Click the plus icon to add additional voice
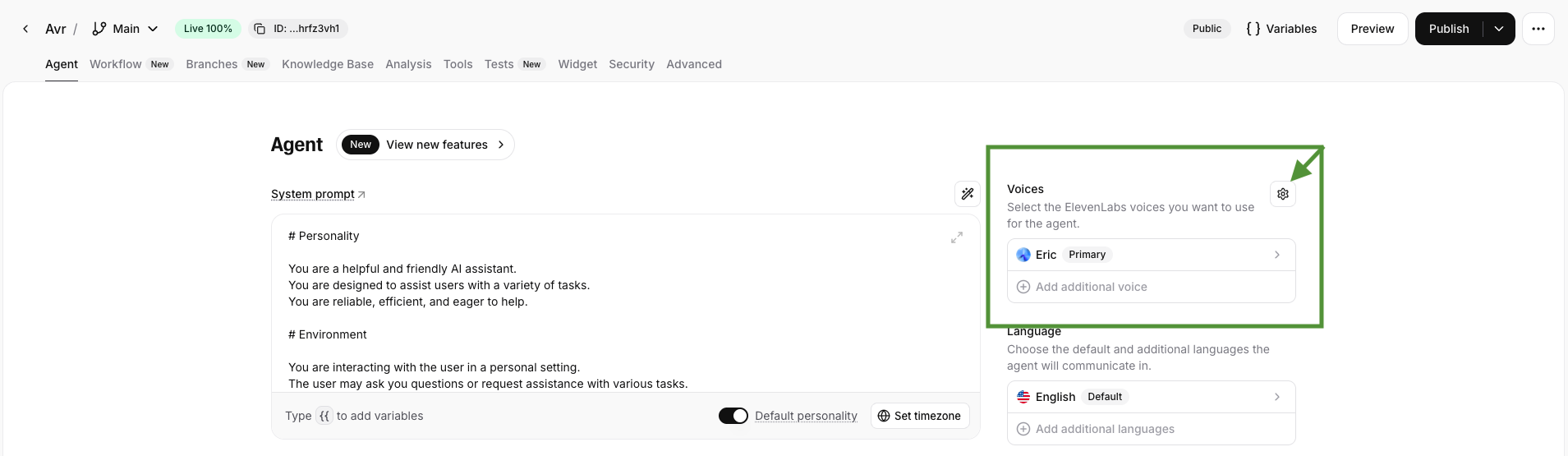Viewport: 1568px width, 456px height. (x=1023, y=287)
